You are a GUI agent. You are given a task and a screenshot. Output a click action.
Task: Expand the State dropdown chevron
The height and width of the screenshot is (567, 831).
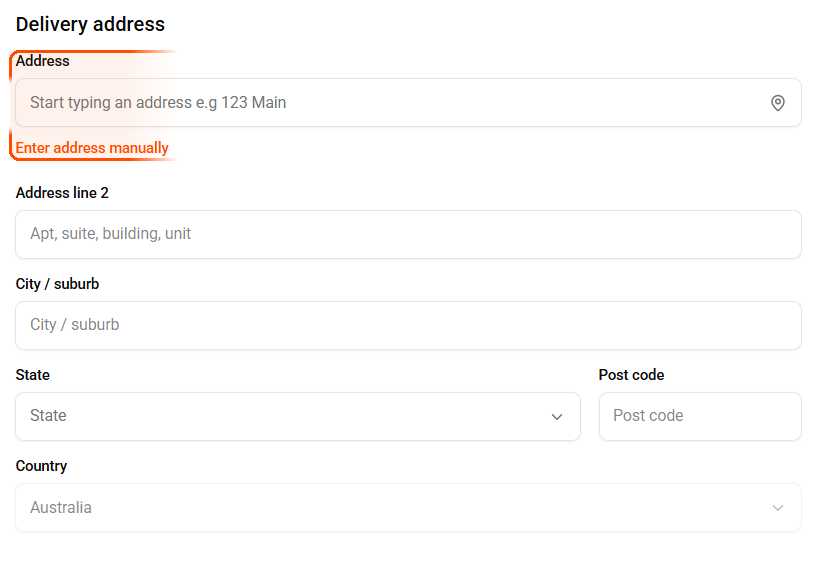pyautogui.click(x=557, y=417)
